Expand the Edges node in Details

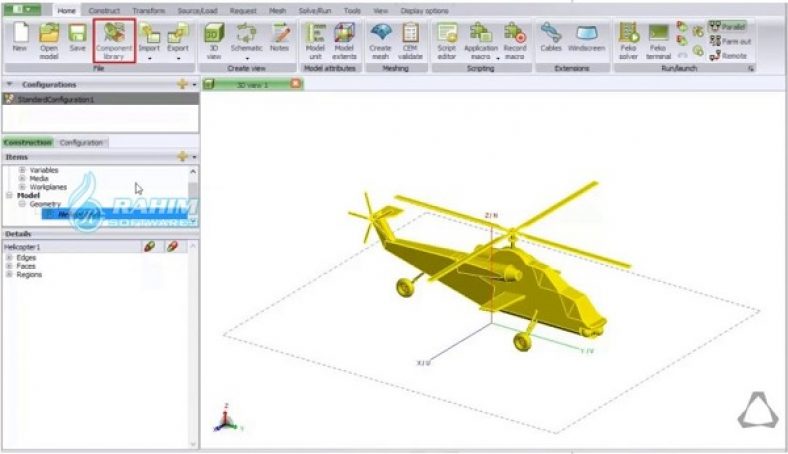pyautogui.click(x=9, y=257)
